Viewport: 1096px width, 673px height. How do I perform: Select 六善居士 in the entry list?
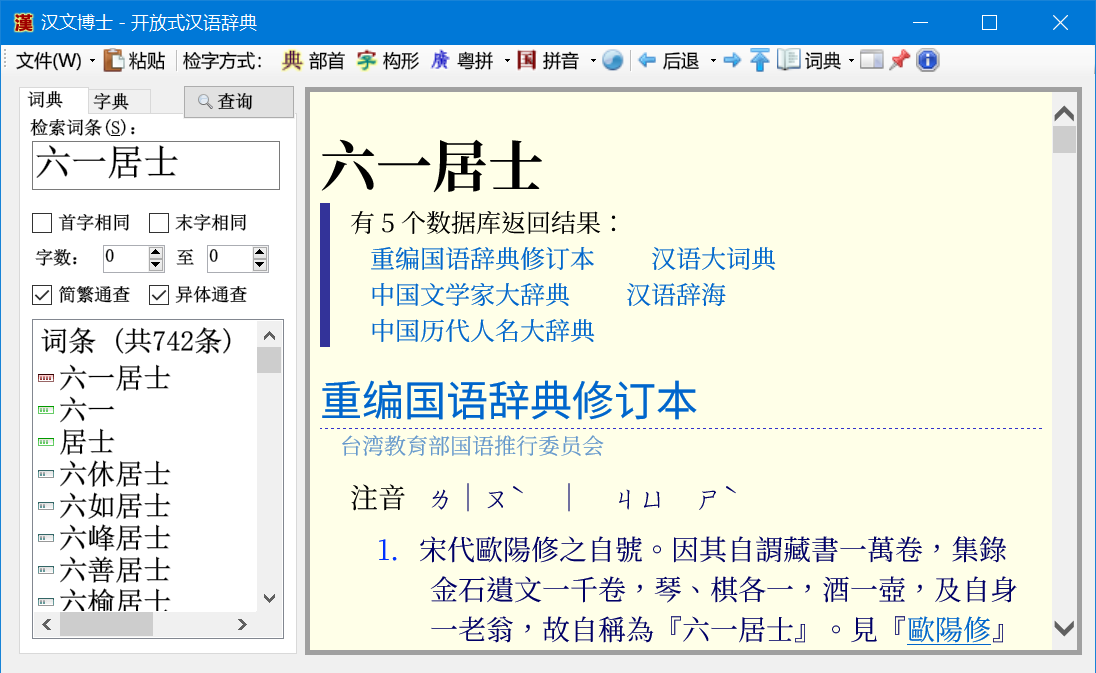point(115,570)
